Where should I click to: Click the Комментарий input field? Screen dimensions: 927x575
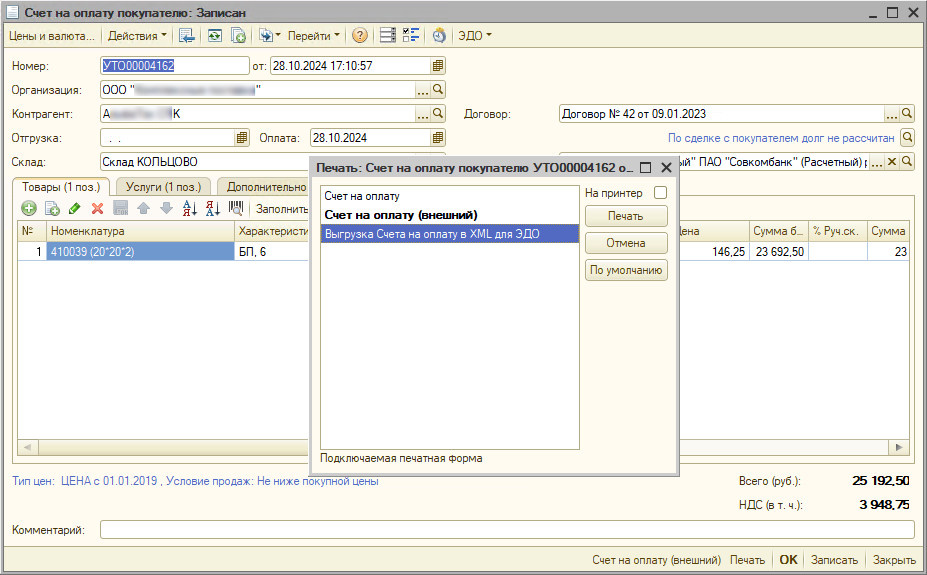507,530
